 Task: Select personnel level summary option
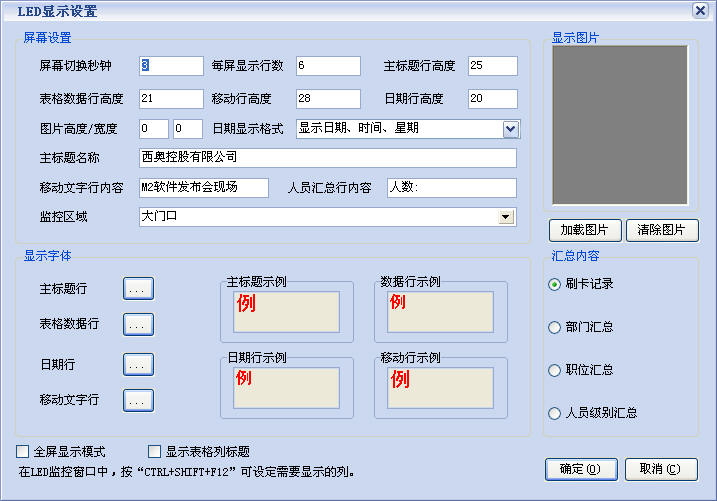pos(555,413)
